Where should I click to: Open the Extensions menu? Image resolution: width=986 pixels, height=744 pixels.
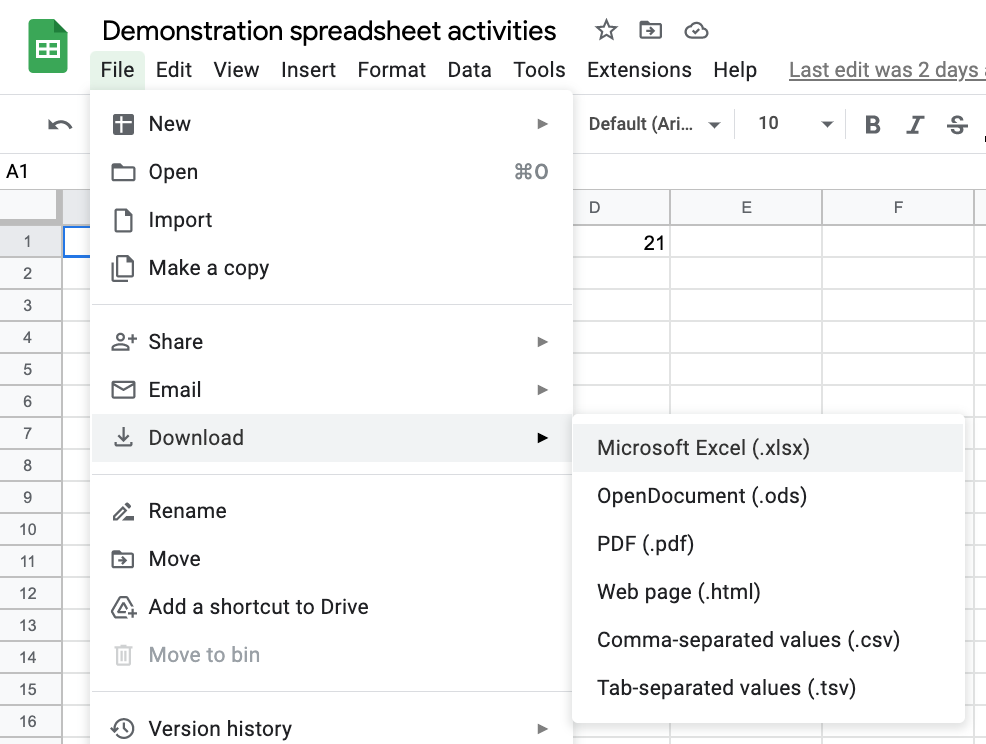639,70
